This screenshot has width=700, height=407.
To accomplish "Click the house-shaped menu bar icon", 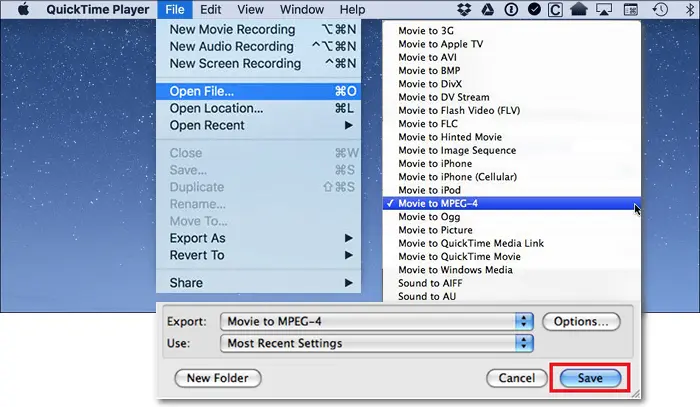I will 579,9.
